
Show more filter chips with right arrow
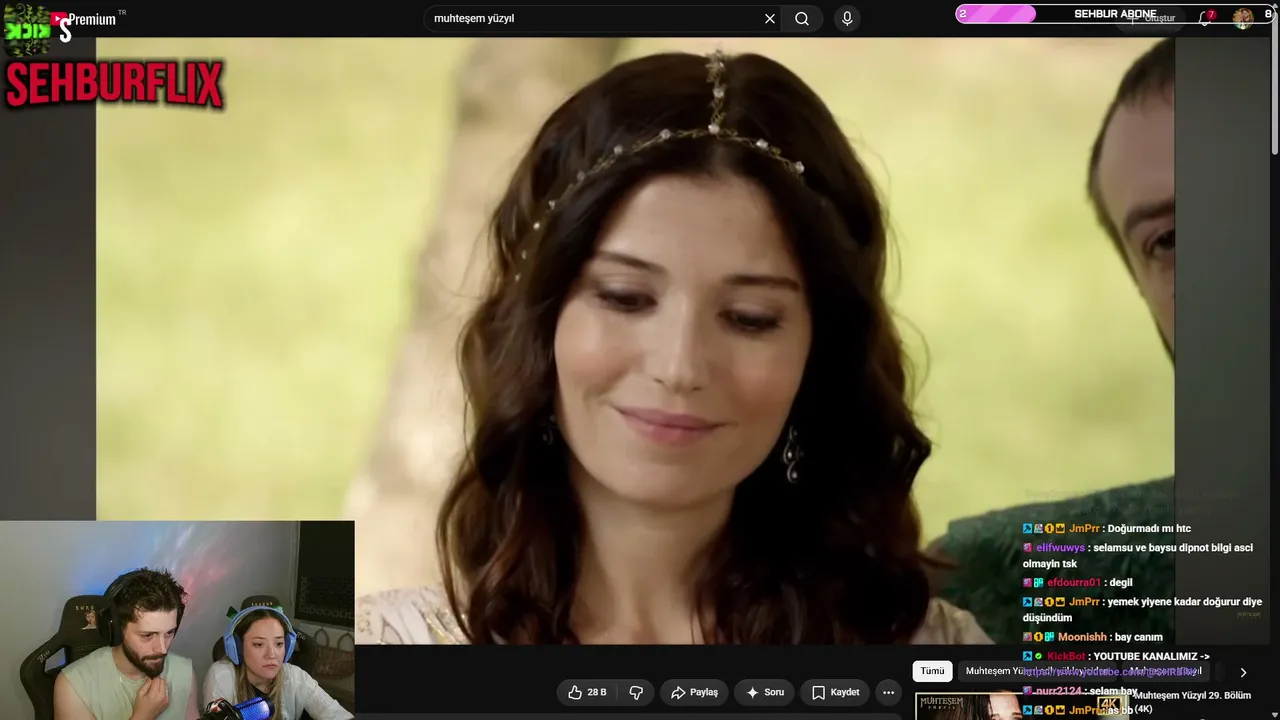click(1243, 672)
